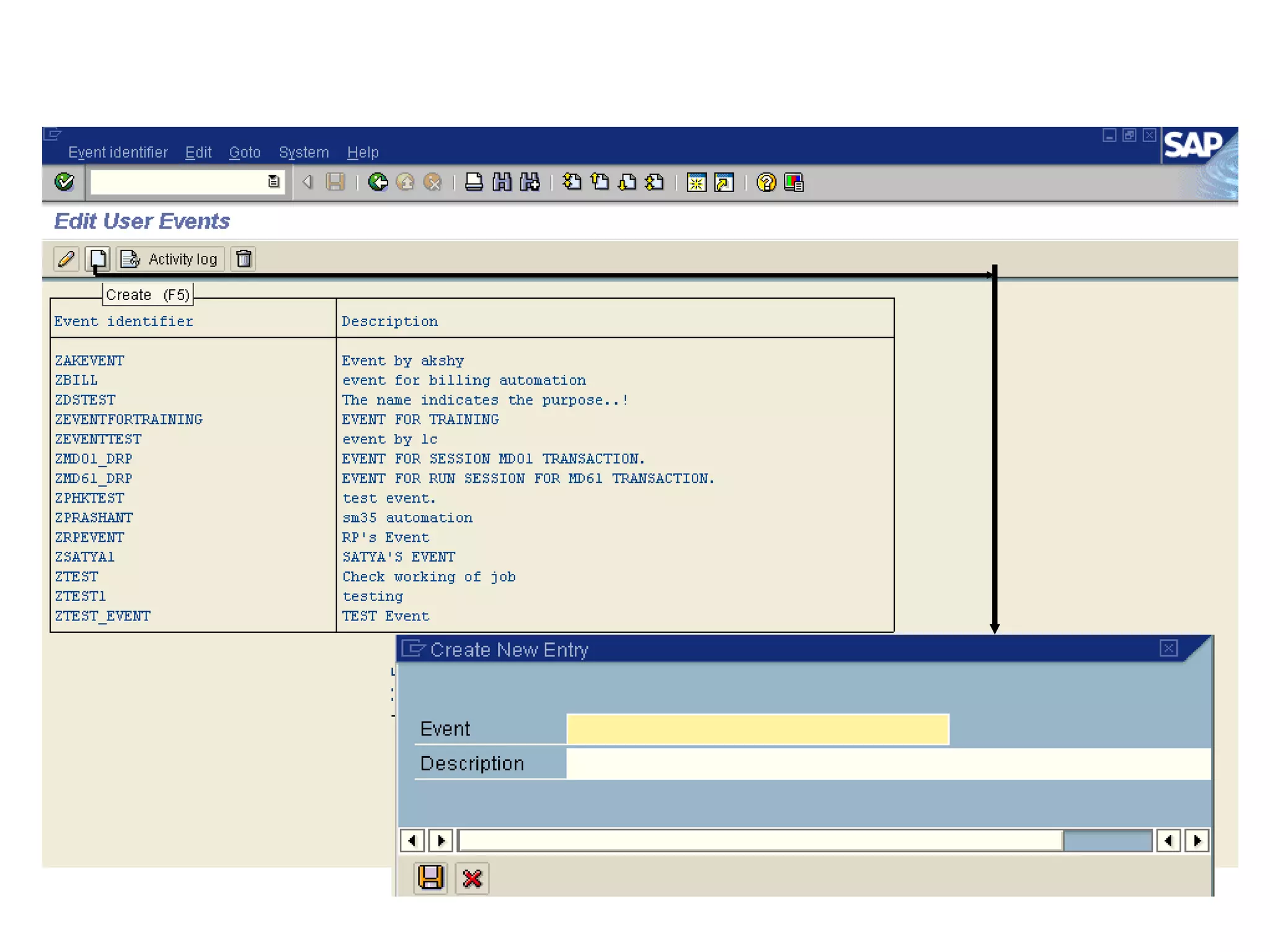This screenshot has height=952, width=1270.
Task: Click the green checkmark Enter icon
Action: [x=64, y=182]
